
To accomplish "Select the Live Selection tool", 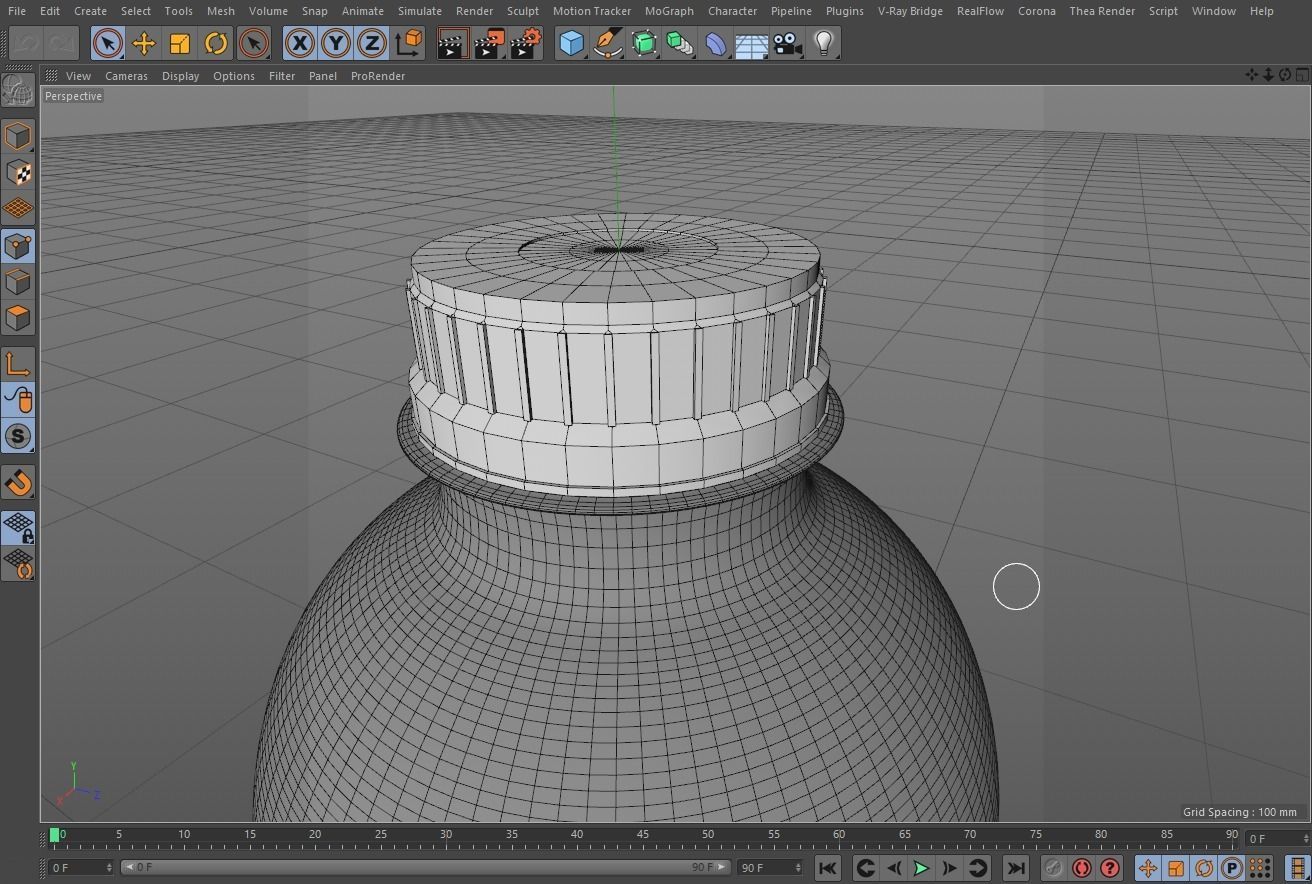I will [108, 43].
